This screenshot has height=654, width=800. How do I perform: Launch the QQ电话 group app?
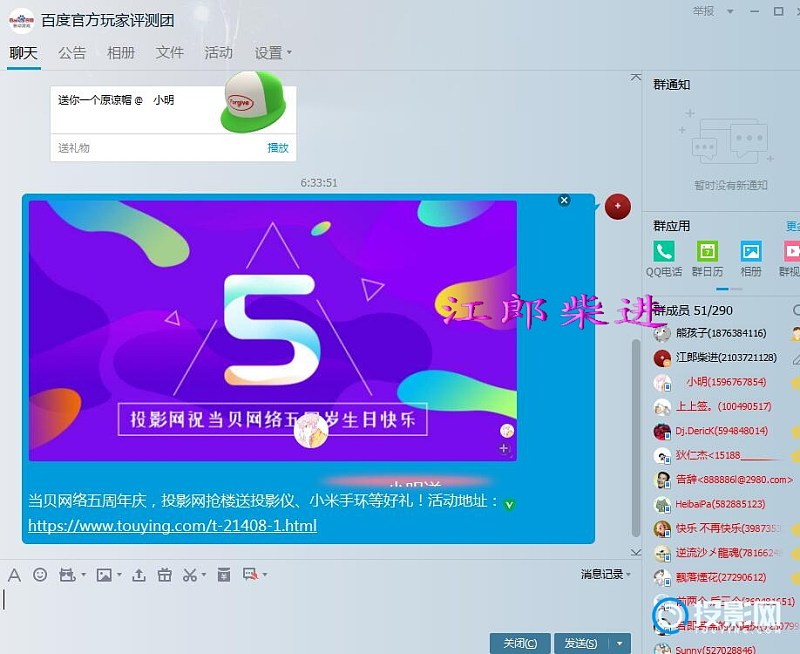tap(664, 260)
